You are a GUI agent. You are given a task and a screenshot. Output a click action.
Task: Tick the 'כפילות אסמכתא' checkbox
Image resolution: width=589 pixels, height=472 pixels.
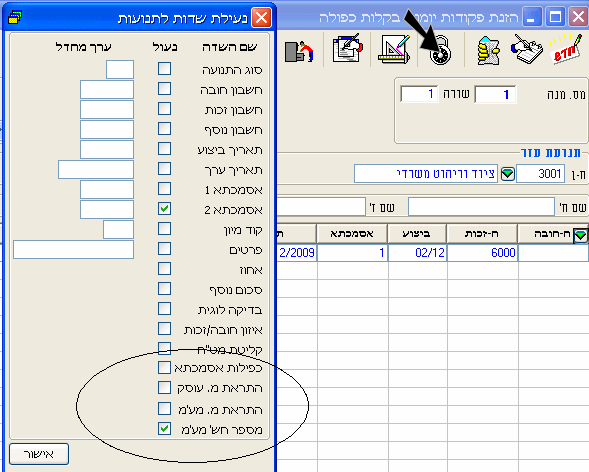click(165, 368)
